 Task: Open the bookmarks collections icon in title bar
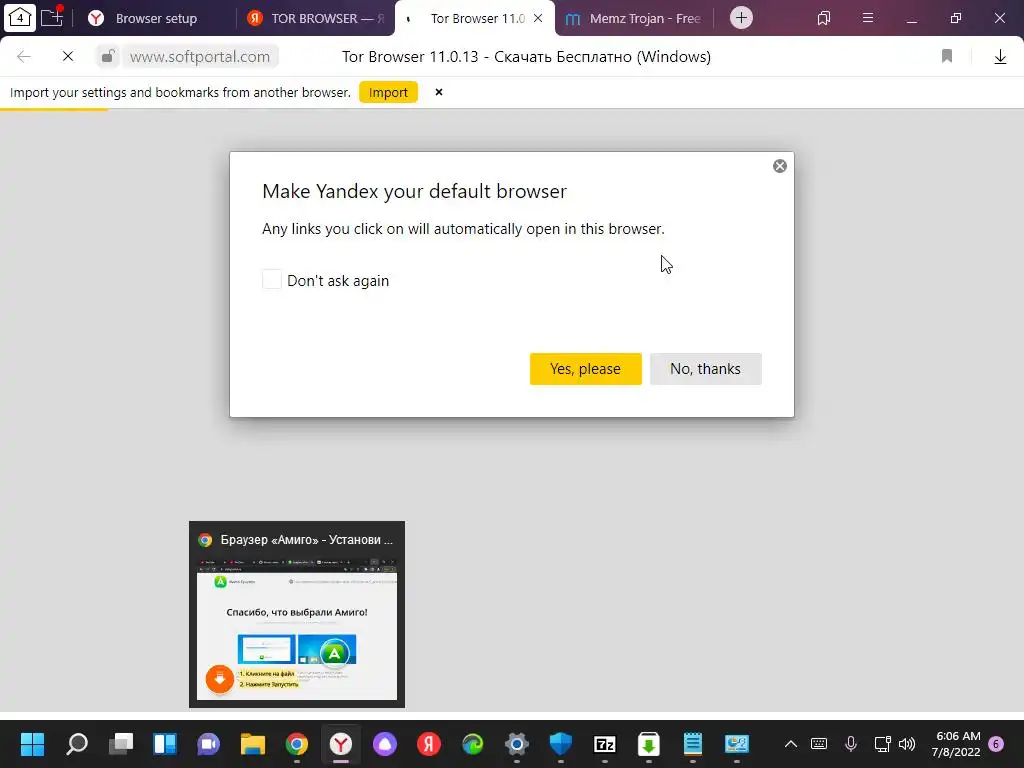(824, 18)
